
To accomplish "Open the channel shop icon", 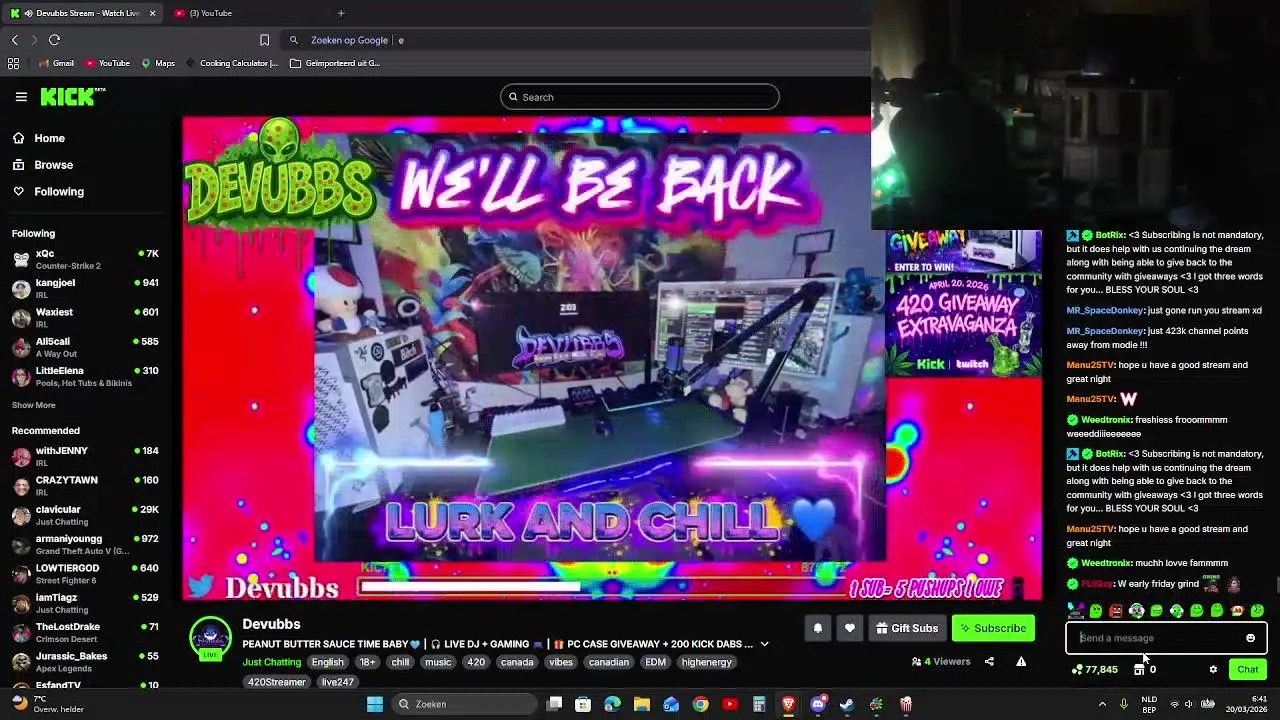I will click(x=1139, y=670).
